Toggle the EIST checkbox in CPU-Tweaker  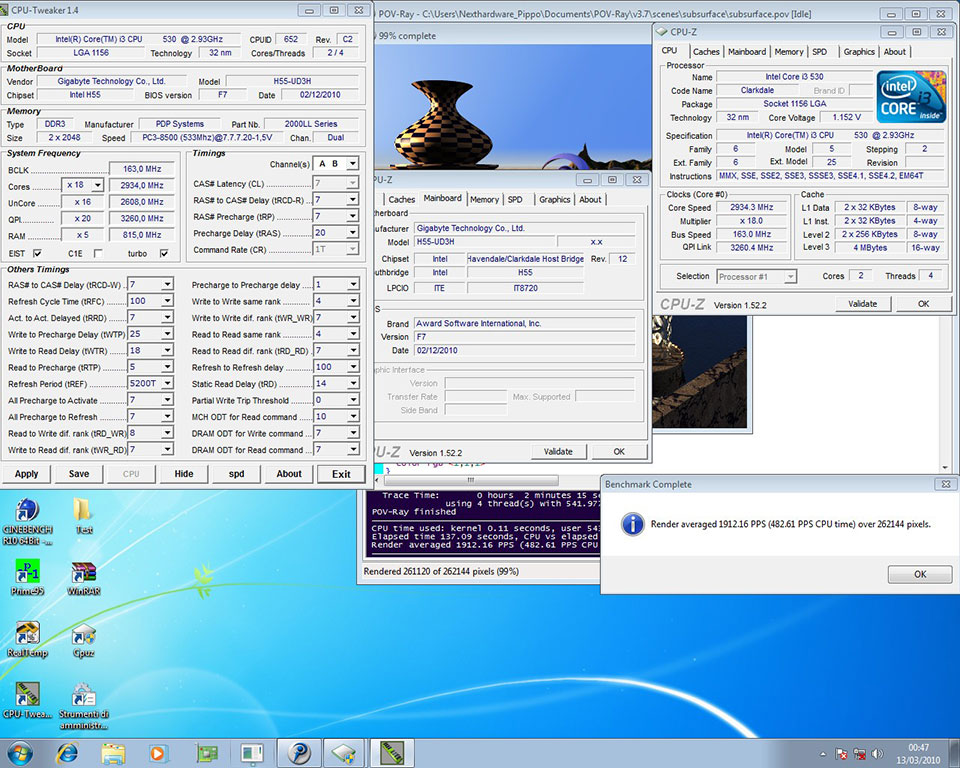coord(37,254)
